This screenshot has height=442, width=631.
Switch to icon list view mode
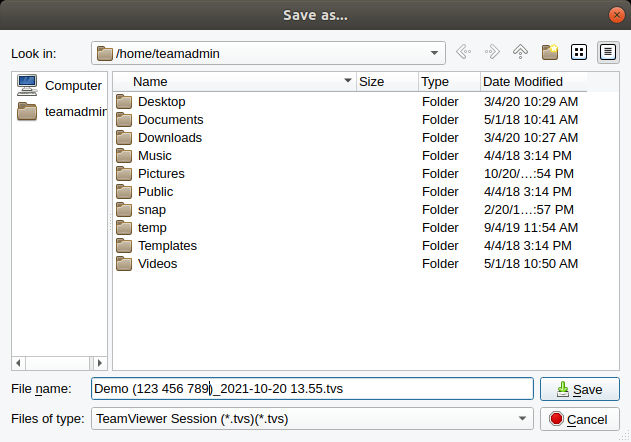click(x=579, y=52)
